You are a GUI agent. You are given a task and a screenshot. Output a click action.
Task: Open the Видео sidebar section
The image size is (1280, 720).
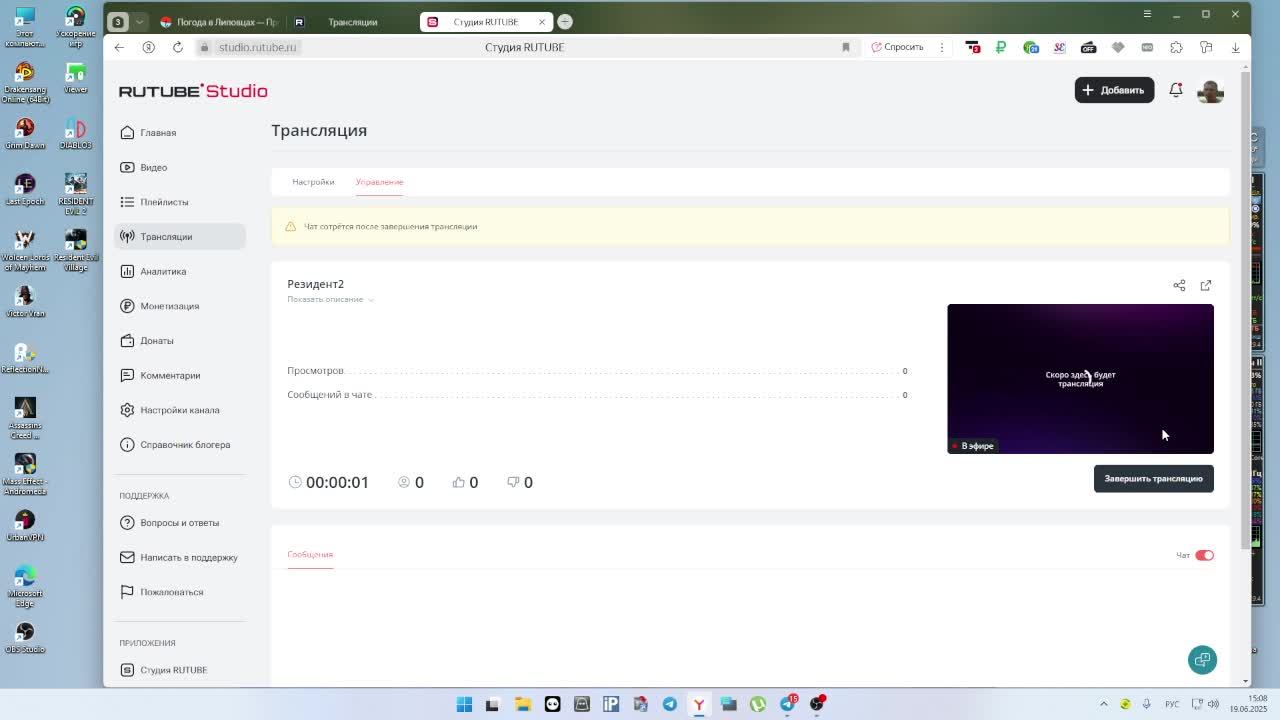[x=179, y=167]
